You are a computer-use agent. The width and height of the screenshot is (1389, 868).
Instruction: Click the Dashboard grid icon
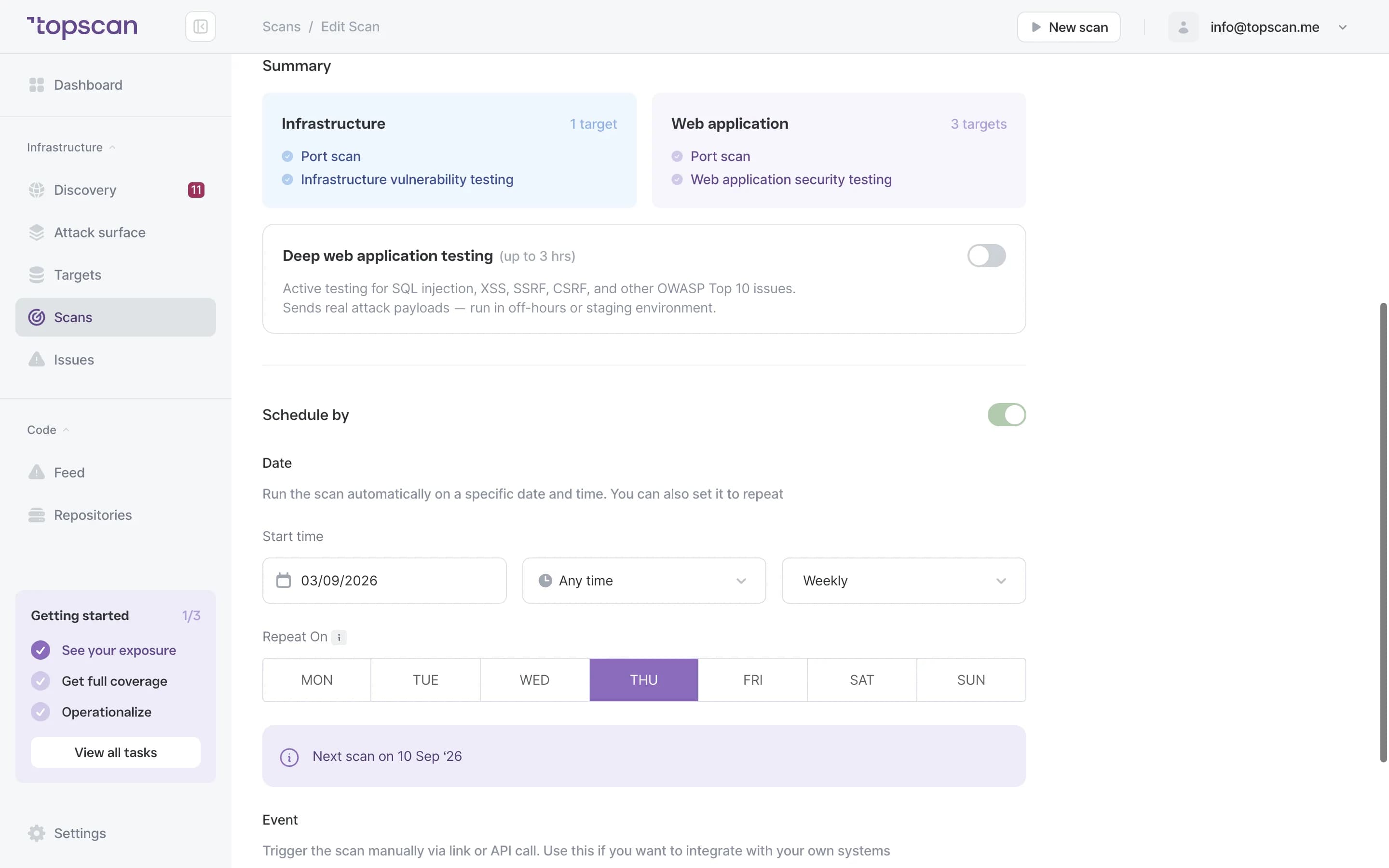[x=36, y=85]
